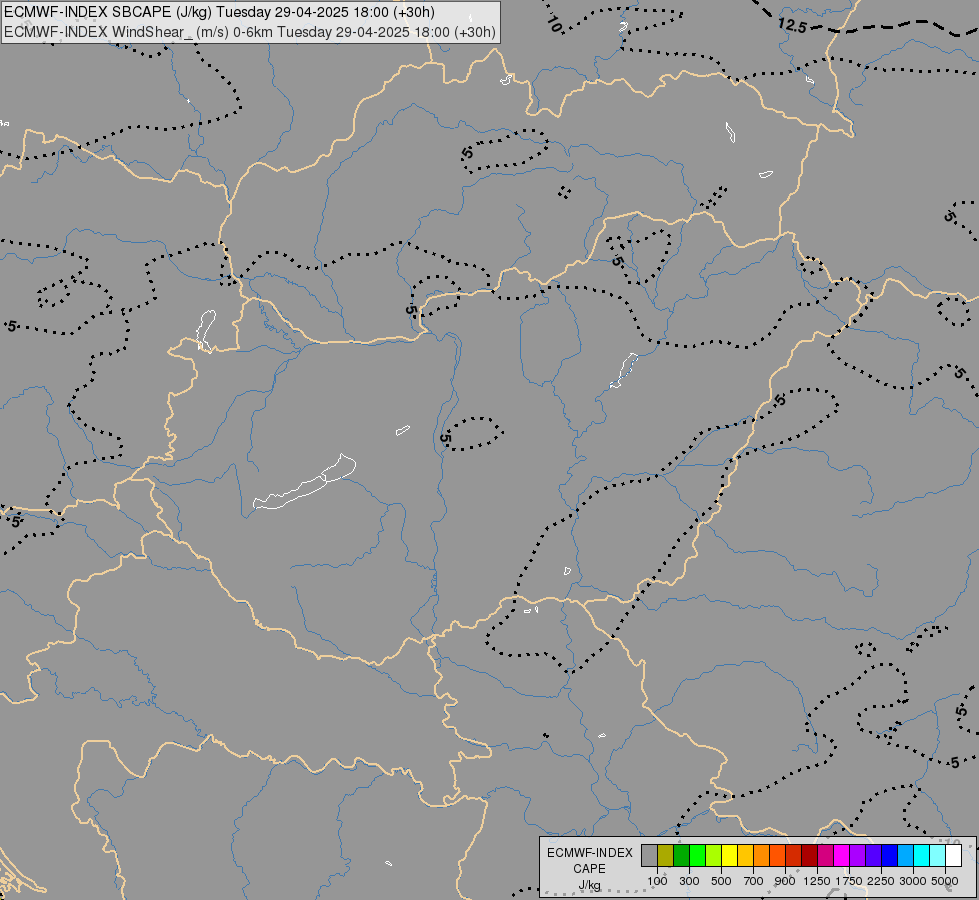Select the yellow-green legend swatch

[x=714, y=856]
